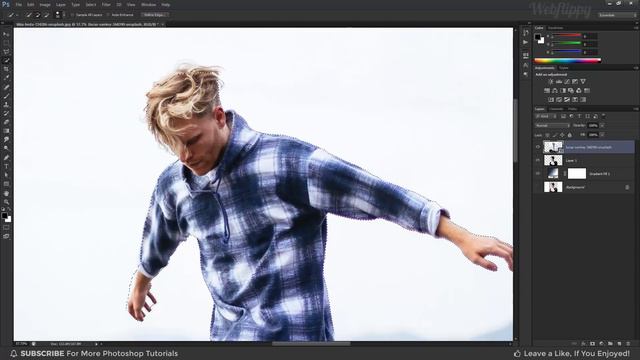Select the Rectangle shape tool
The image size is (640, 360).
(6, 184)
